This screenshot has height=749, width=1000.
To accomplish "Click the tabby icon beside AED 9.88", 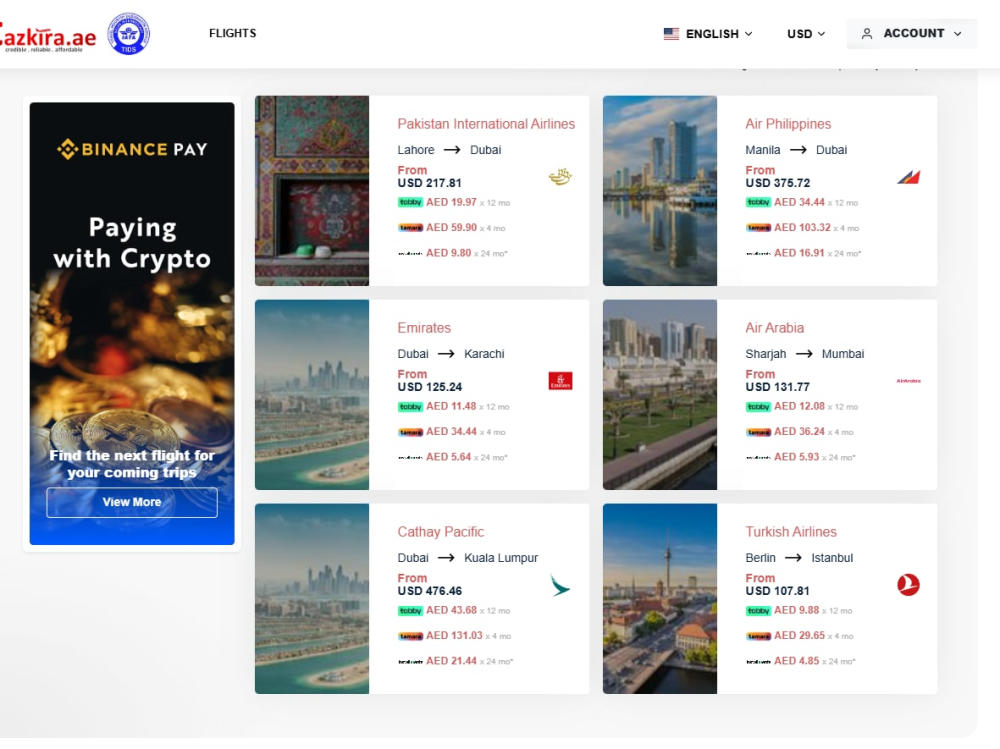I will pos(758,611).
